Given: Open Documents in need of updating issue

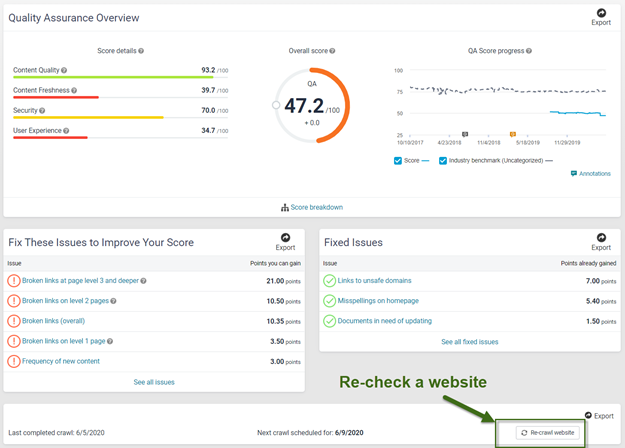Looking at the screenshot, I should point(385,321).
